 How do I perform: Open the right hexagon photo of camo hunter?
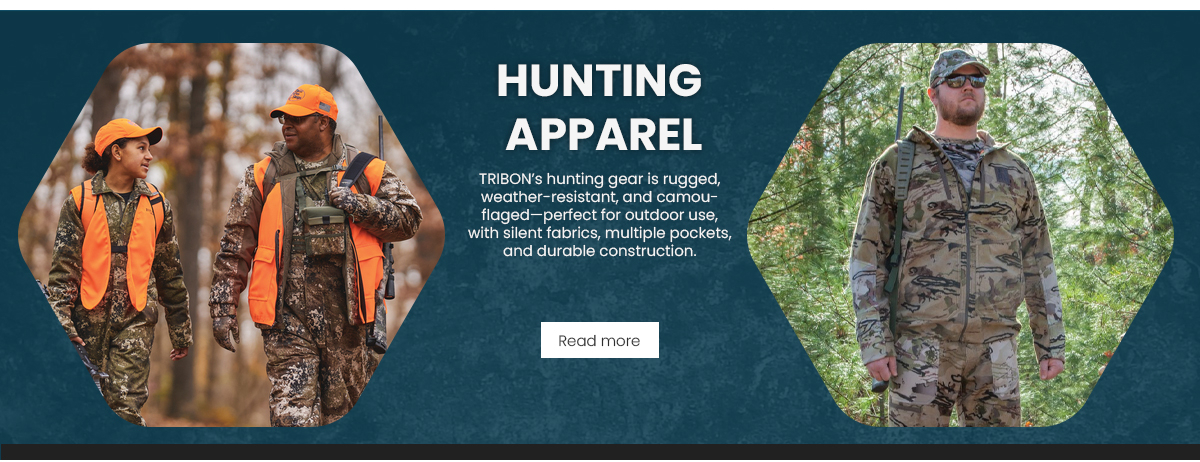coord(960,235)
